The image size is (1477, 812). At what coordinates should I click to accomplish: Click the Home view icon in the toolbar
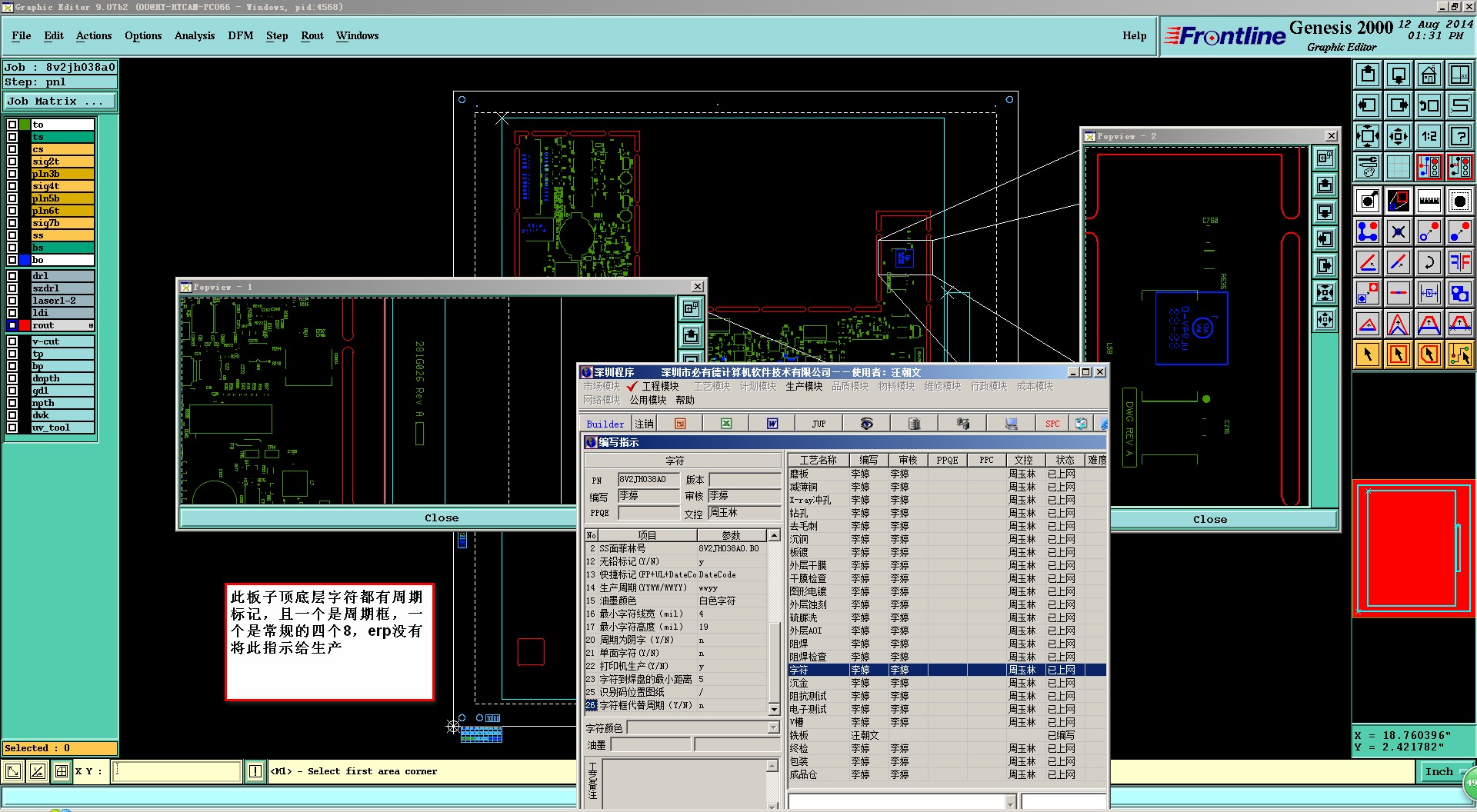(x=1429, y=75)
